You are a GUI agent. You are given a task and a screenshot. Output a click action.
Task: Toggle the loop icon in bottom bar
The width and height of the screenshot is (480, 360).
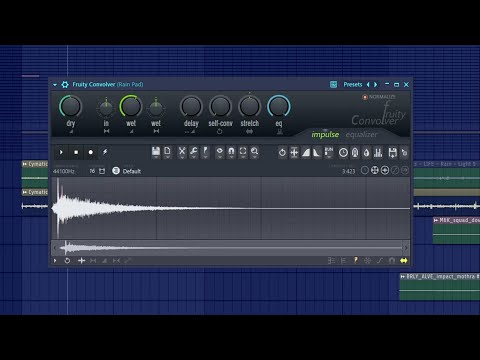[x=67, y=261]
